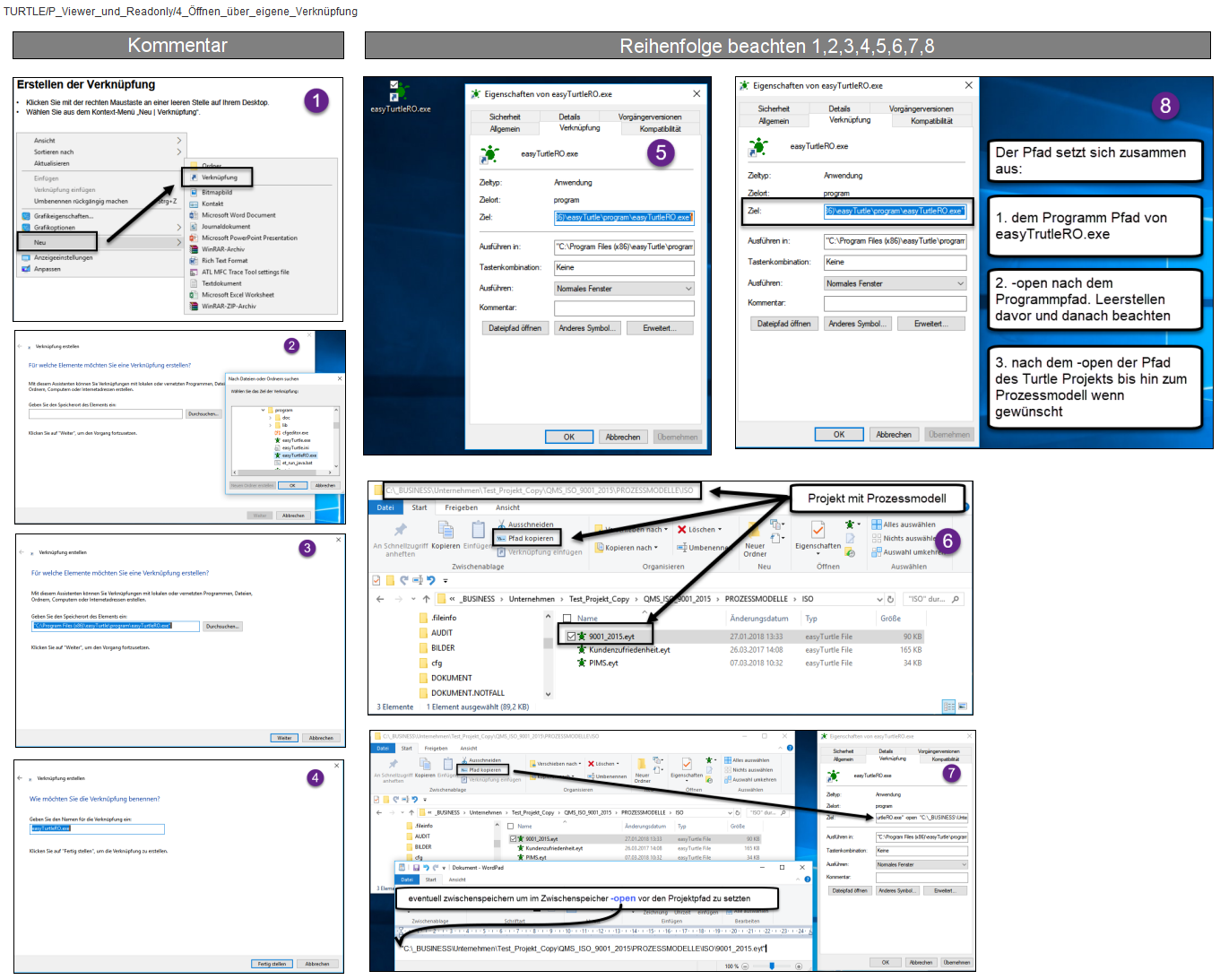Toggle the checkbox beside 9001_2015.eyt in the large Explorer
Viewport: 1220px width, 980px height.
click(570, 637)
